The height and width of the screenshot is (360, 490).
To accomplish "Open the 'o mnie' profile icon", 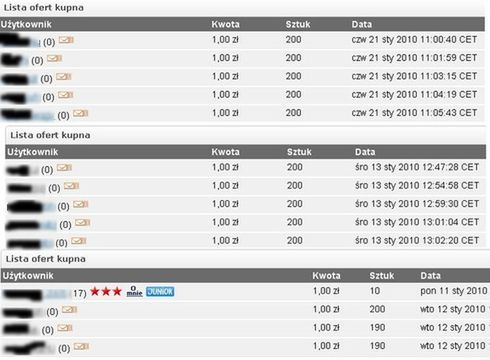I will tap(134, 291).
